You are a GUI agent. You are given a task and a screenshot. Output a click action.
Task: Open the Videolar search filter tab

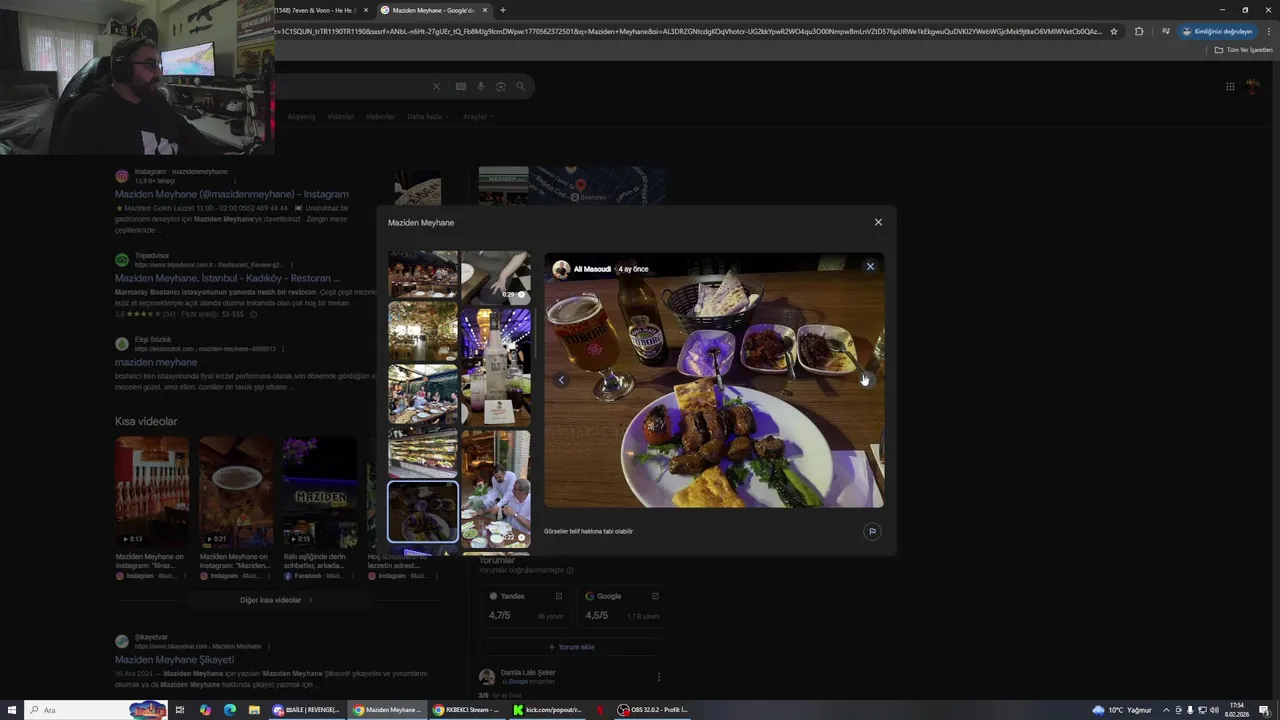pos(341,116)
